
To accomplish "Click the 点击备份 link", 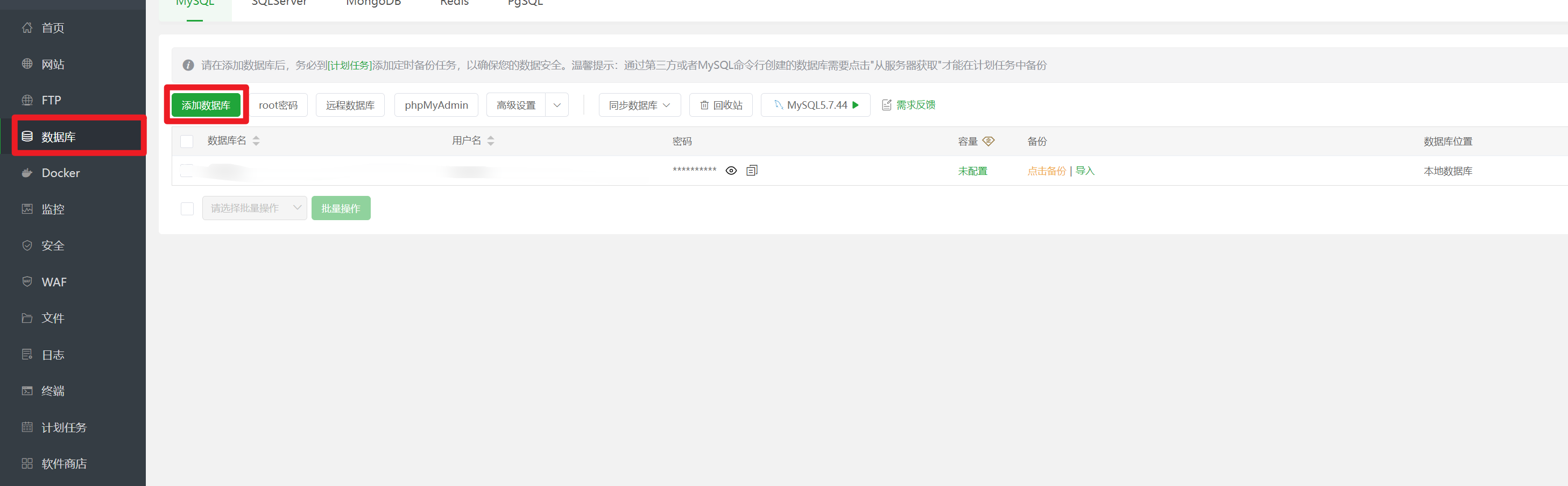I will click(1047, 171).
